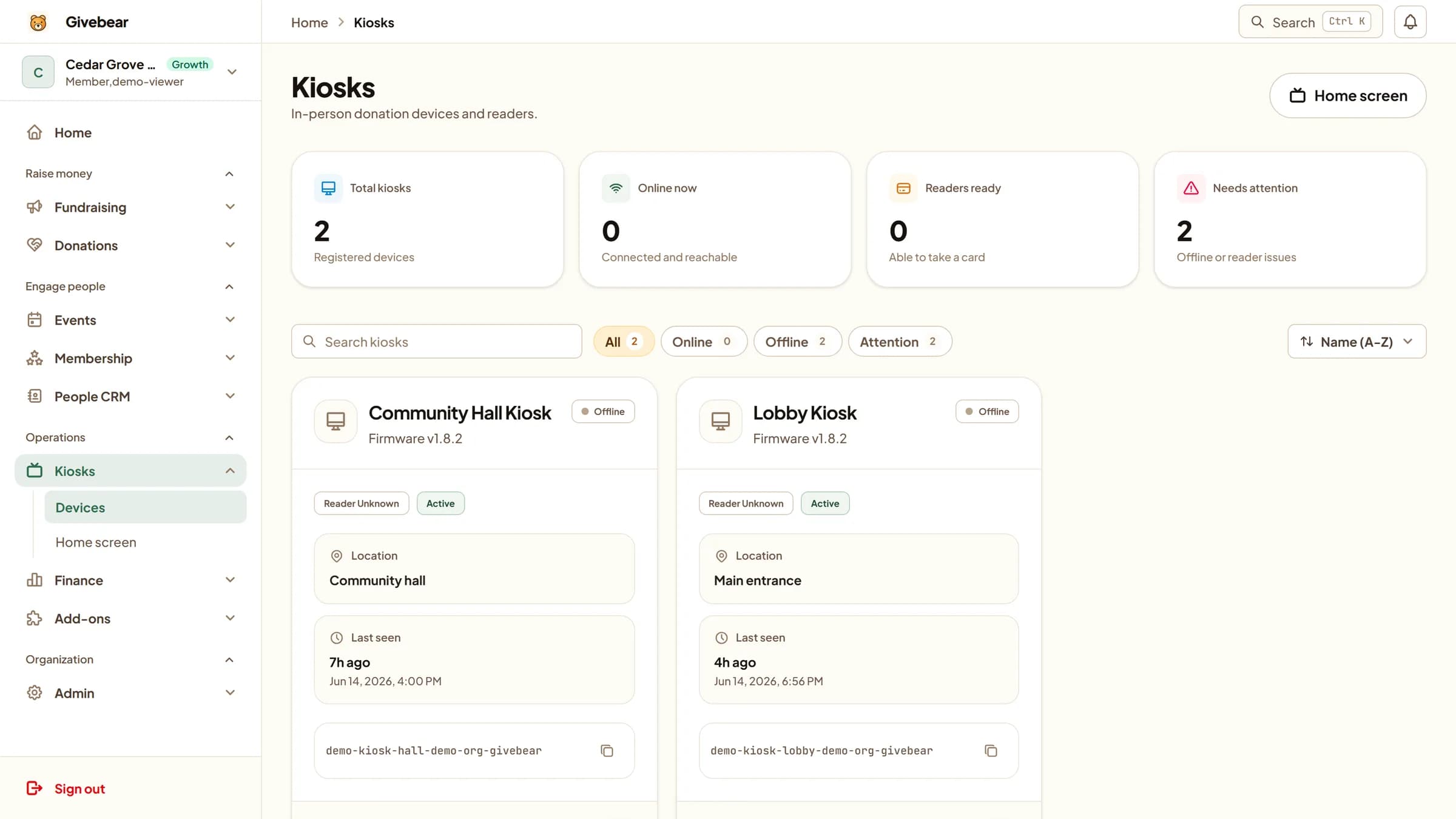Viewport: 1456px width, 819px height.
Task: Expand the Events menu chevron
Action: pyautogui.click(x=230, y=320)
